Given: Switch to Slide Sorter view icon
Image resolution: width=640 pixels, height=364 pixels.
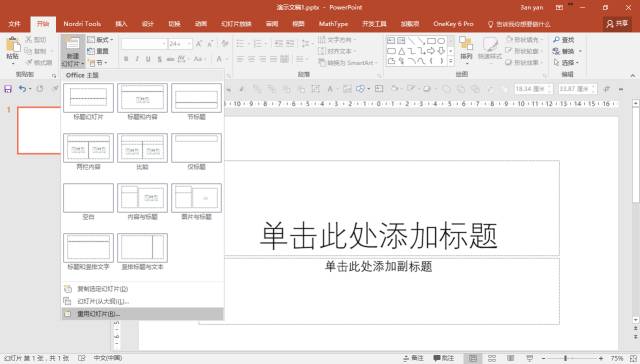Looking at the screenshot, I should pyautogui.click(x=492, y=358).
